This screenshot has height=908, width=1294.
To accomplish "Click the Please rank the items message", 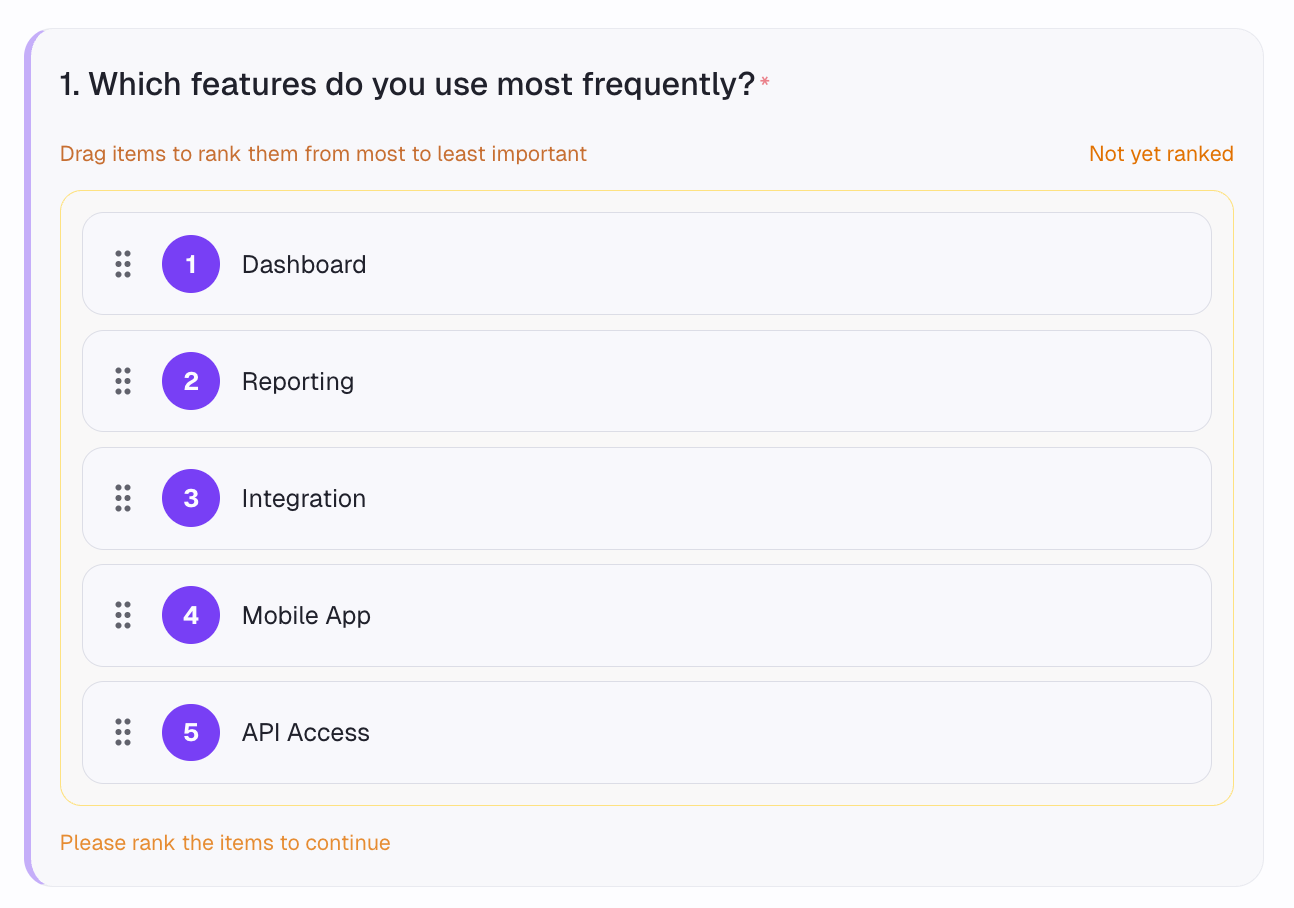I will pyautogui.click(x=225, y=843).
